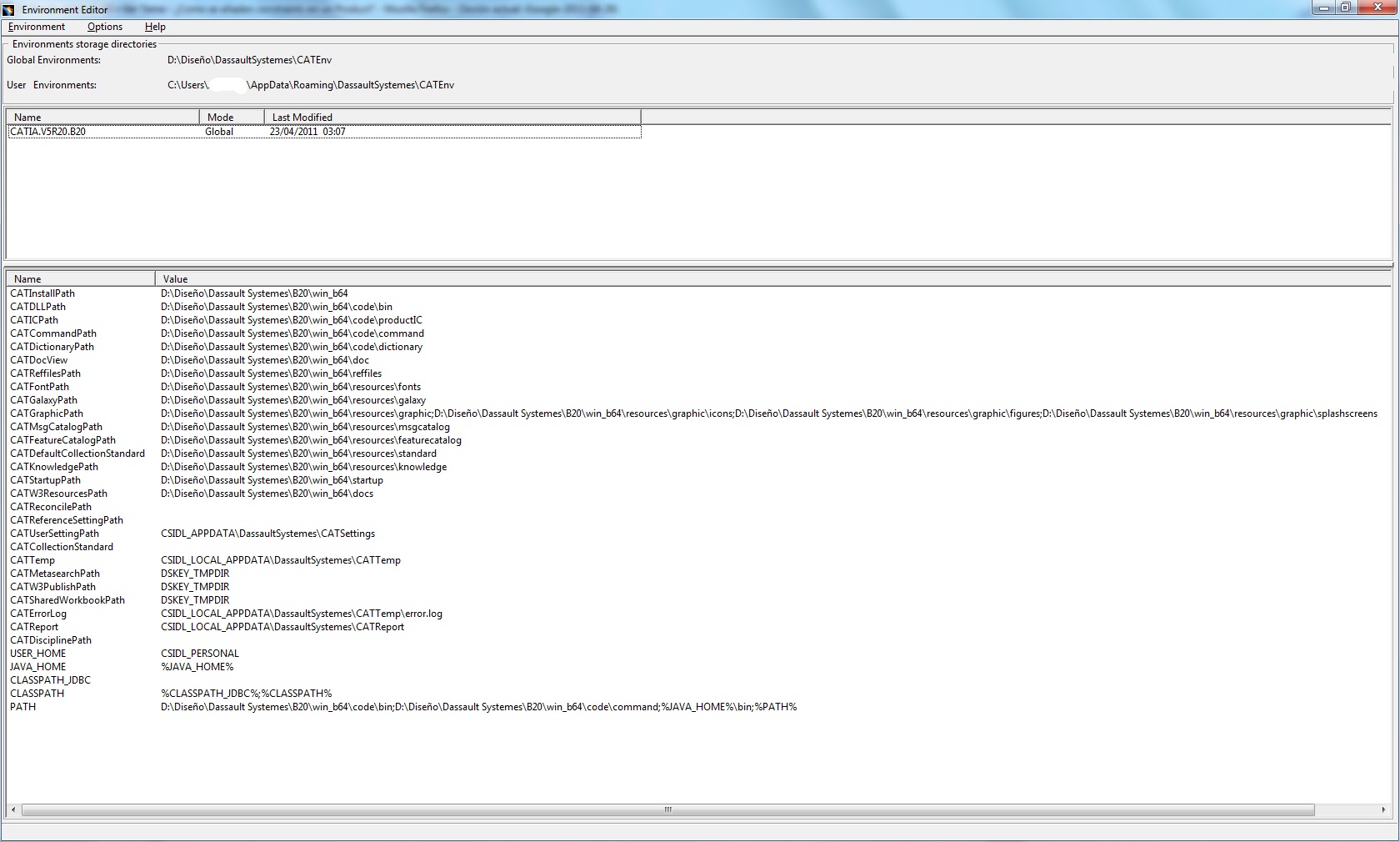Click the 23/04/2011 03:07 modified date

pos(307,132)
